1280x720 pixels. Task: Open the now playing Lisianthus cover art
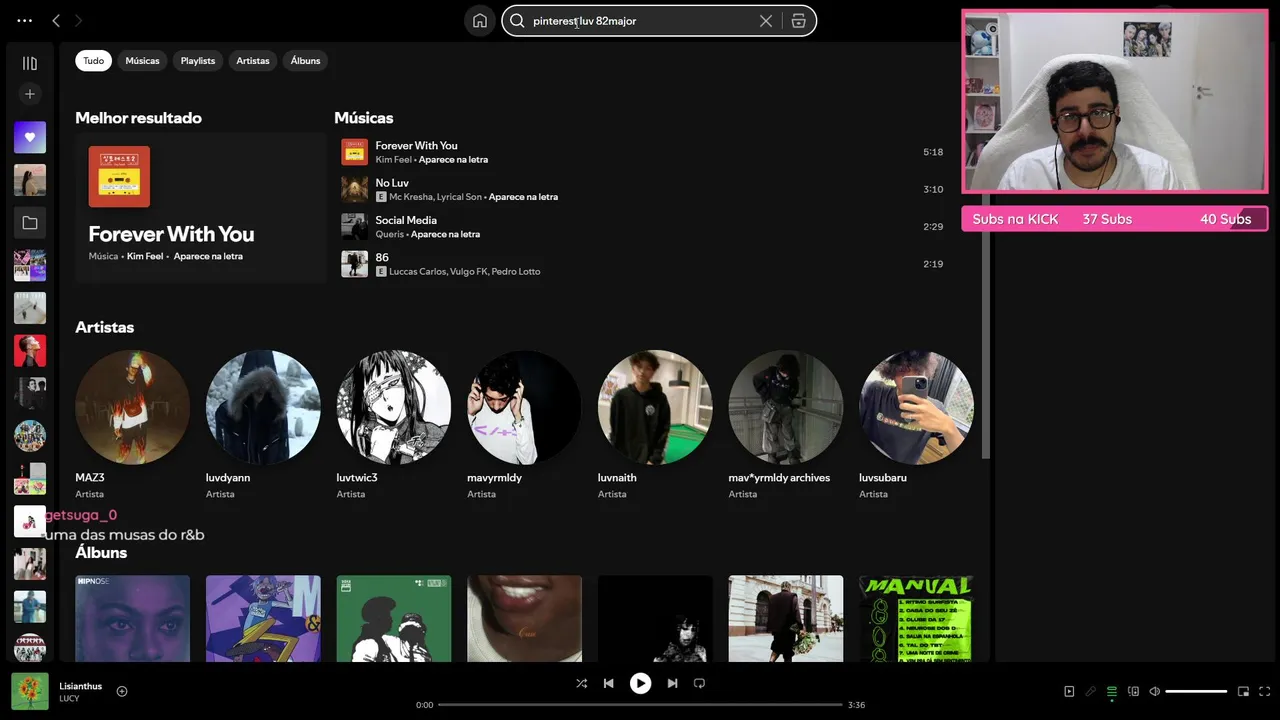pyautogui.click(x=30, y=691)
